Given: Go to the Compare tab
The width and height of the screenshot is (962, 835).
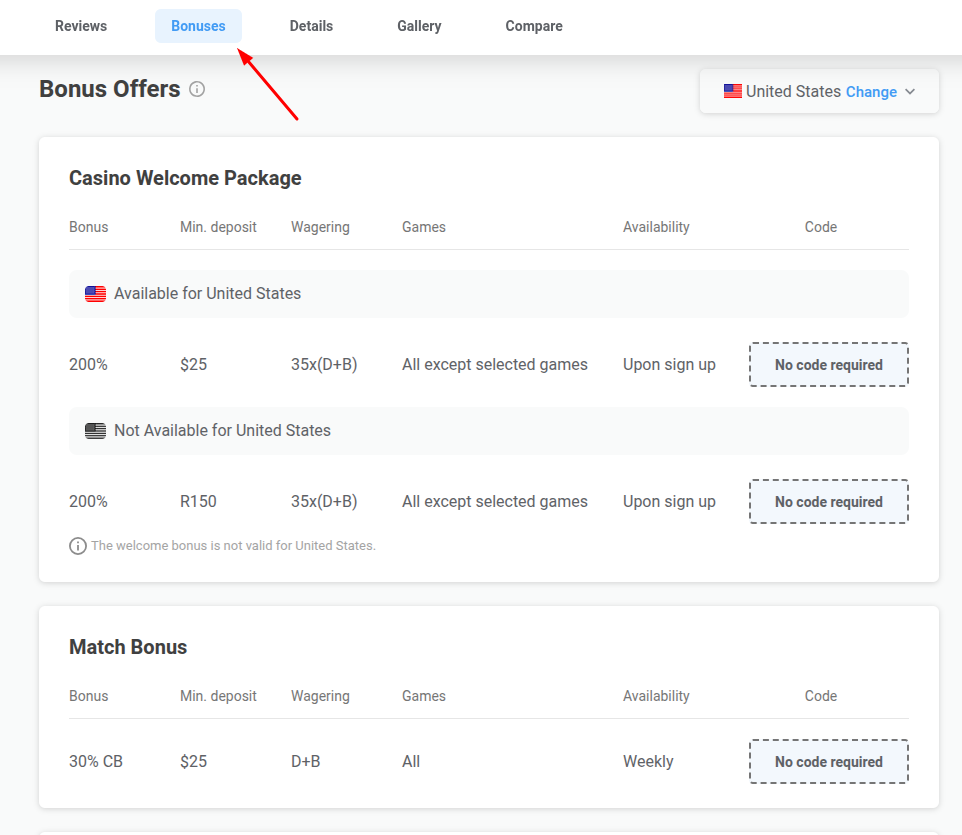Looking at the screenshot, I should pos(534,26).
